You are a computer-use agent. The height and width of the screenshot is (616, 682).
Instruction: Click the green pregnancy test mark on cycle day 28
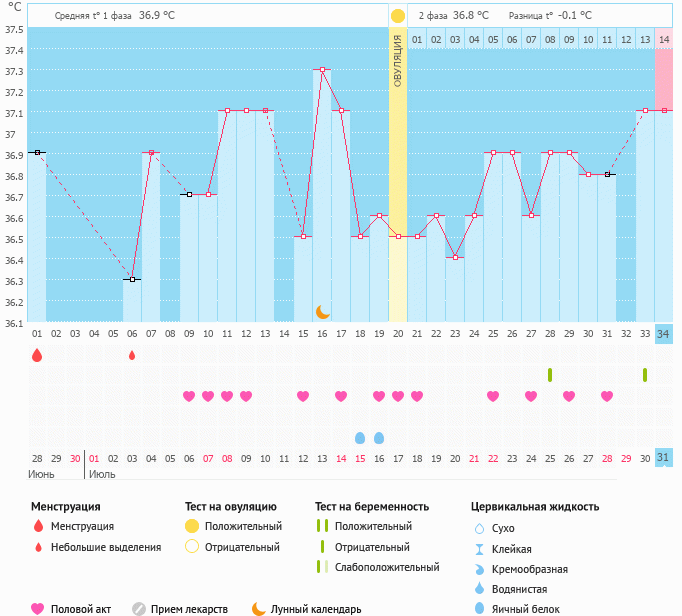pos(550,375)
